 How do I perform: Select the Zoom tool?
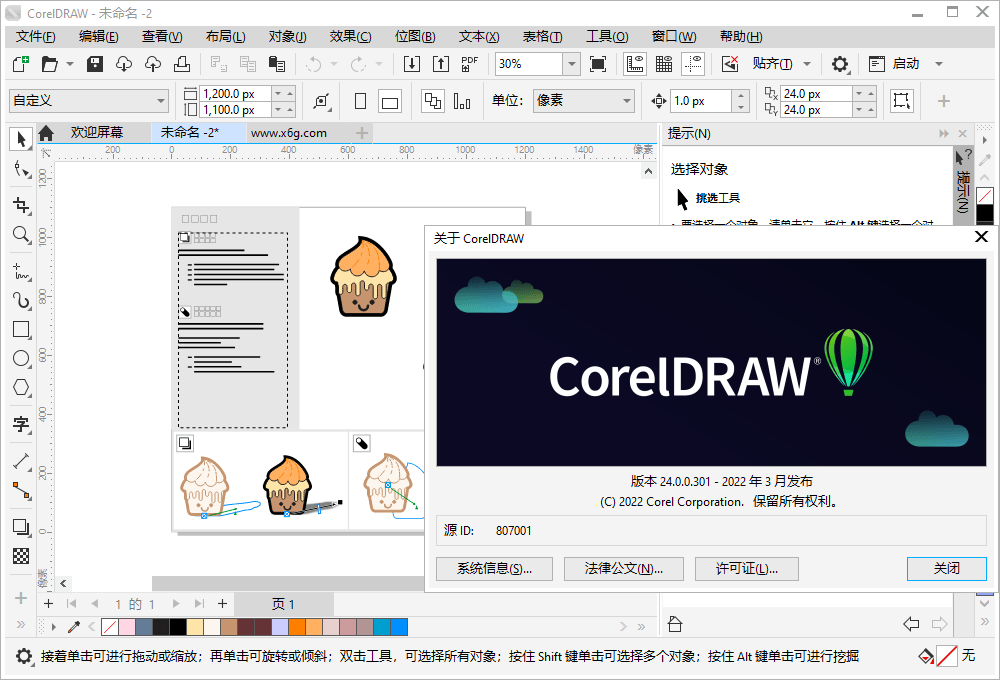(21, 234)
